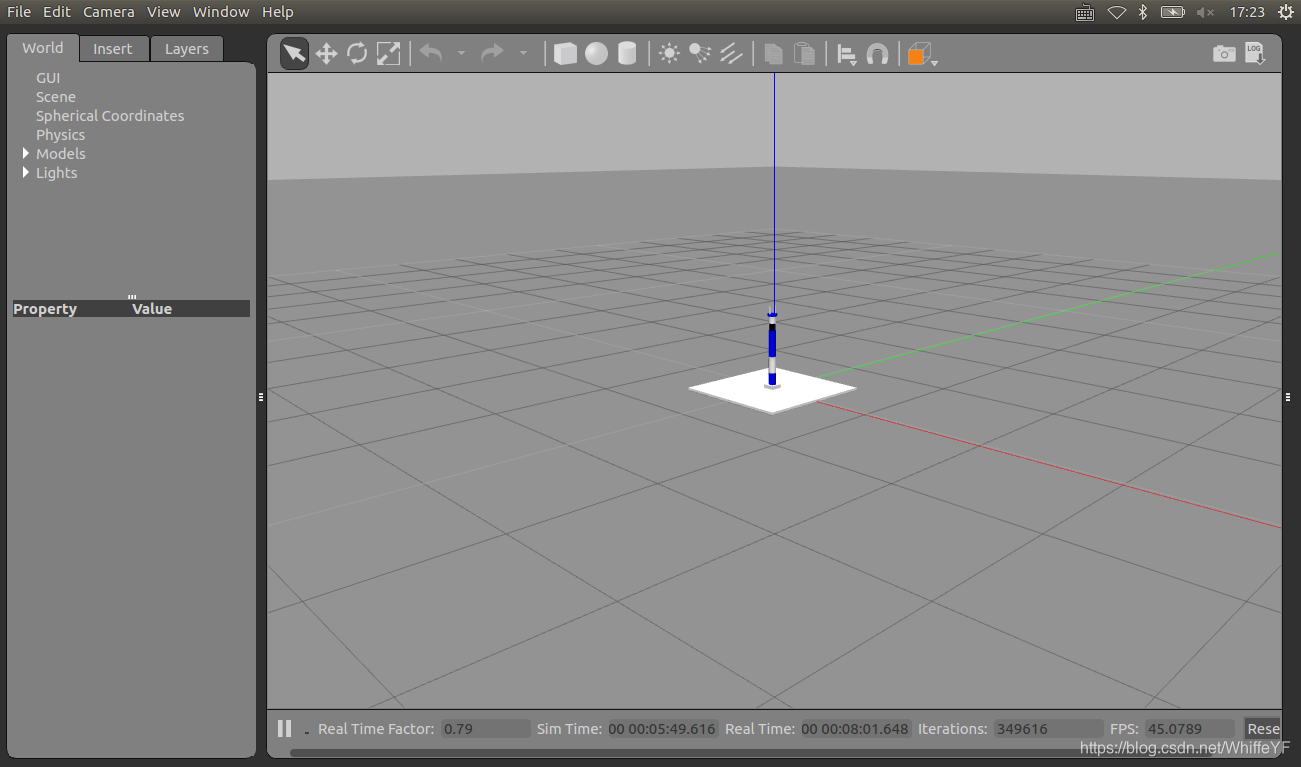The height and width of the screenshot is (767, 1301).
Task: Click the Sim Time value field
Action: [662, 728]
